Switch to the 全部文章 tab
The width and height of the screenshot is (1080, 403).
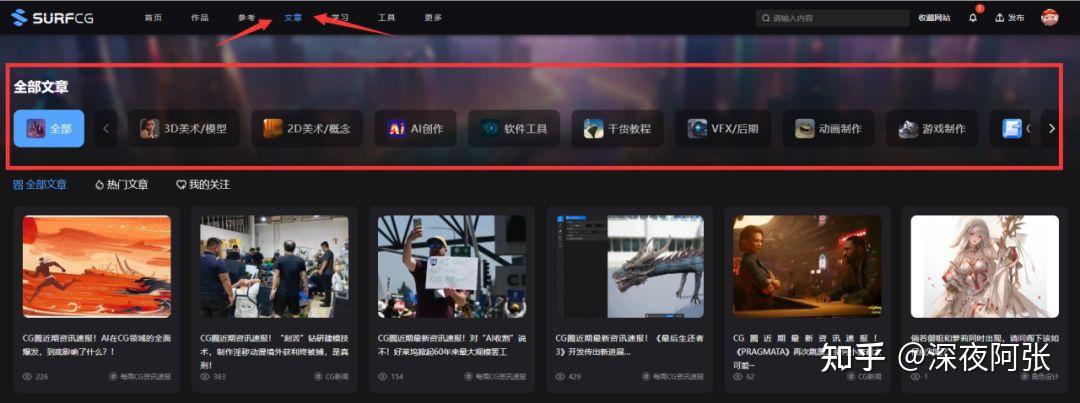coord(41,185)
